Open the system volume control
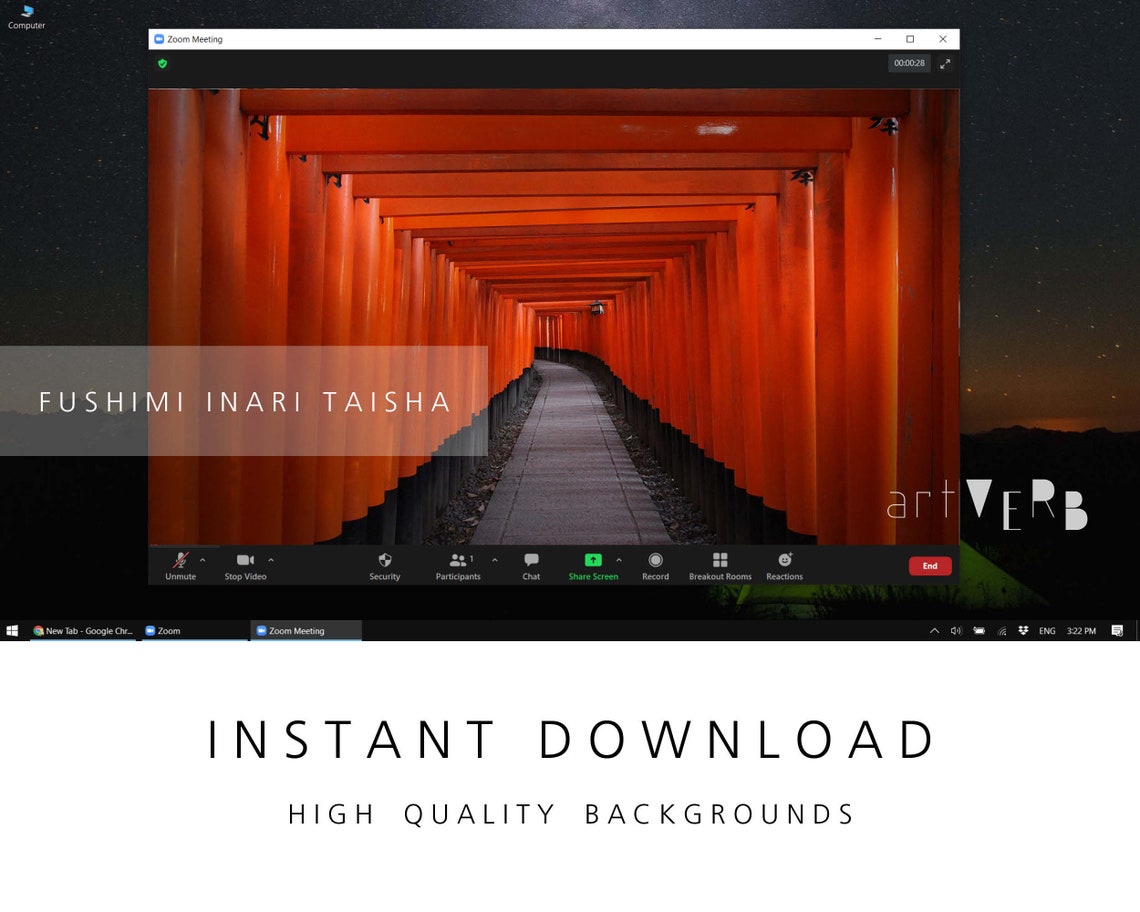This screenshot has height=912, width=1140. pos(955,631)
